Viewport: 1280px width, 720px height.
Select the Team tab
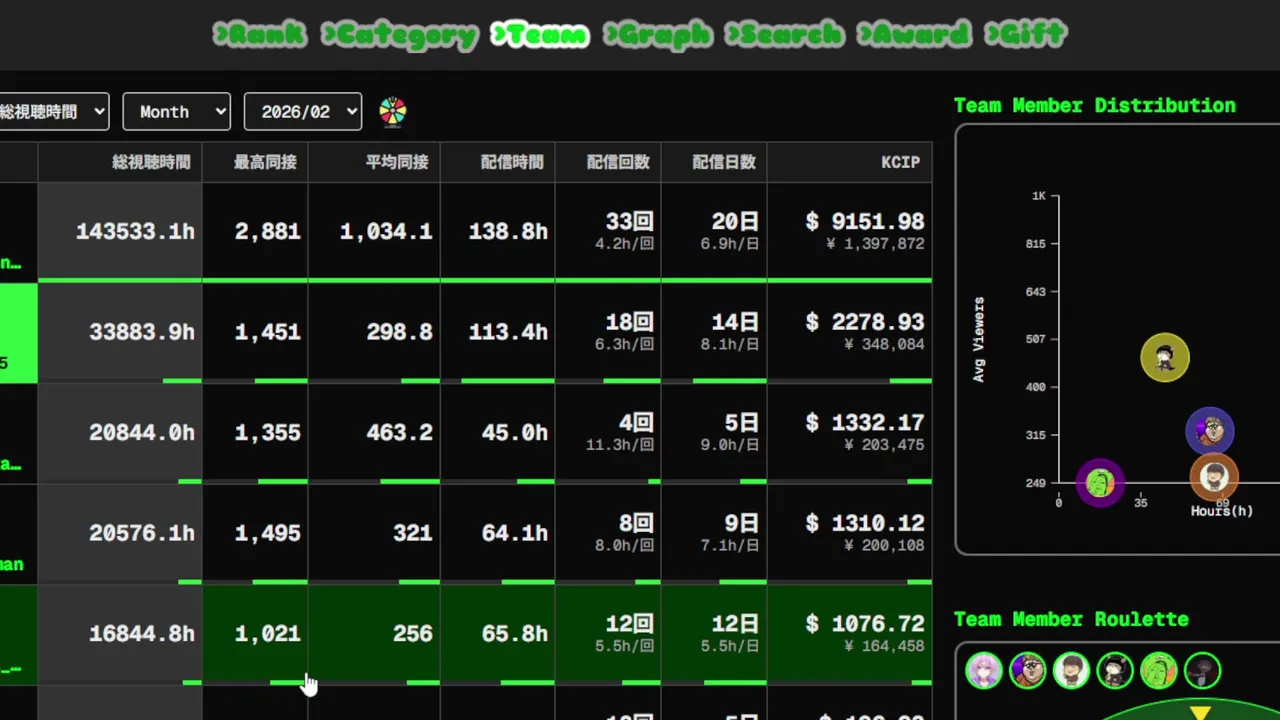click(540, 34)
